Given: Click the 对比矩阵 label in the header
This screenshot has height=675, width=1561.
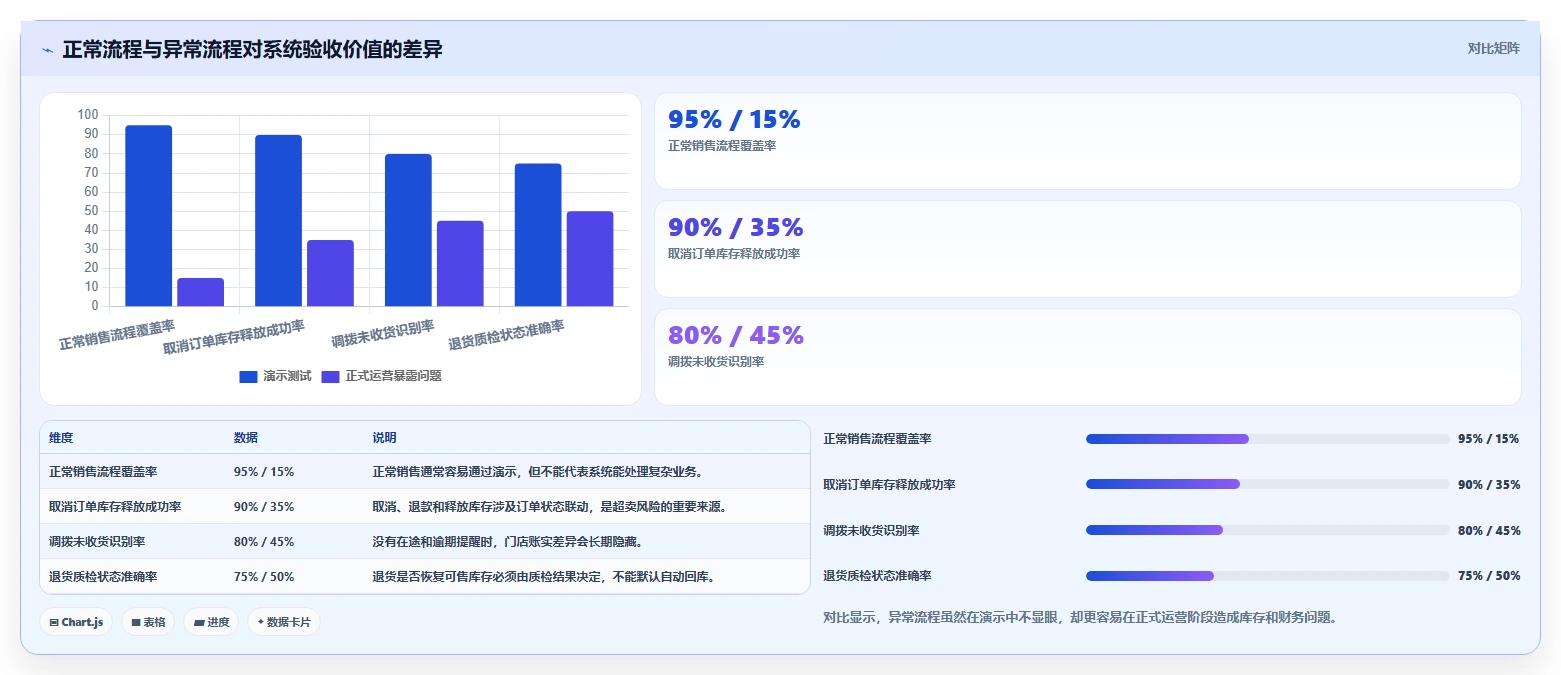Looking at the screenshot, I should click(1493, 48).
